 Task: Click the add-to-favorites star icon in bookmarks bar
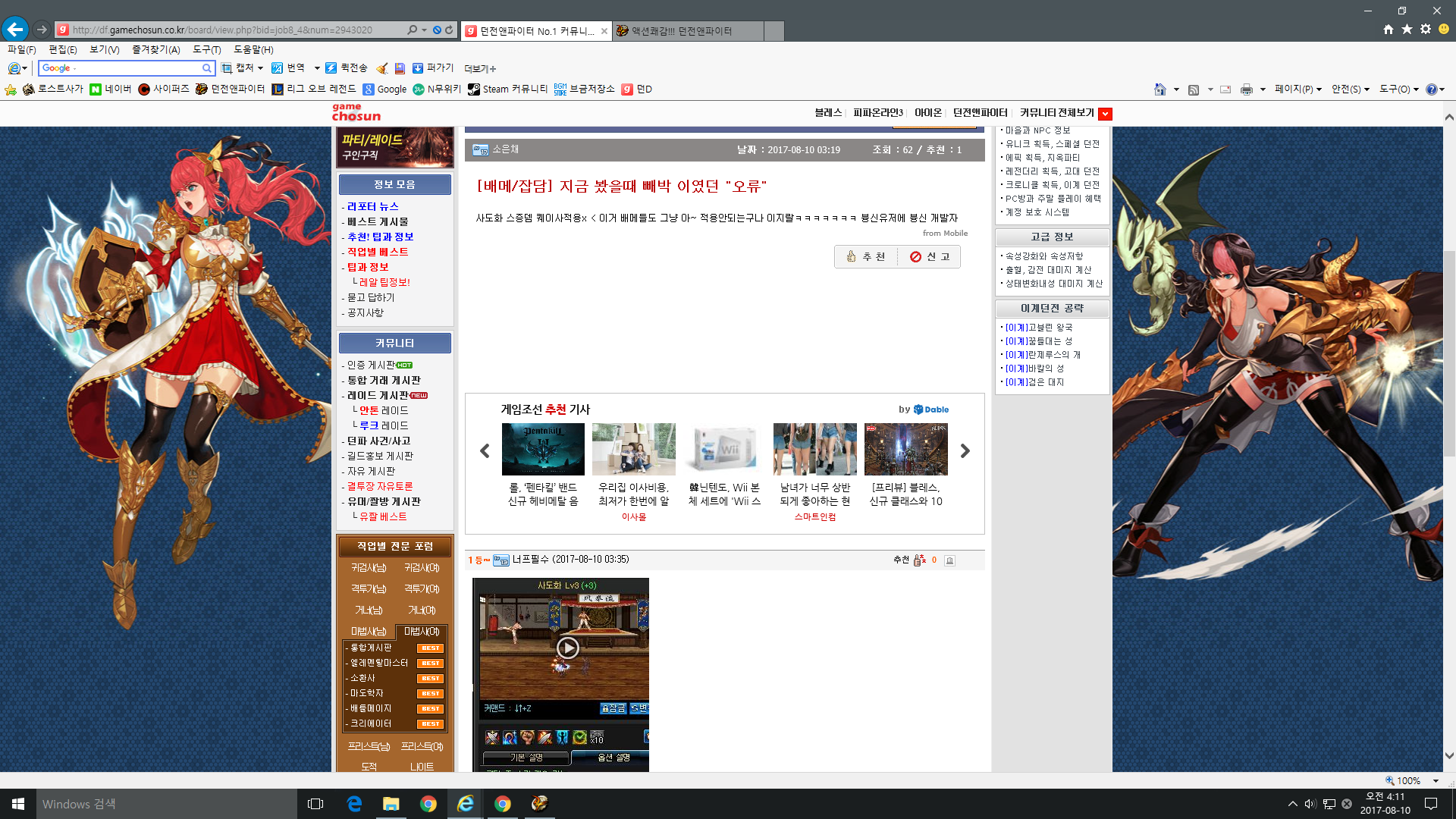point(11,89)
